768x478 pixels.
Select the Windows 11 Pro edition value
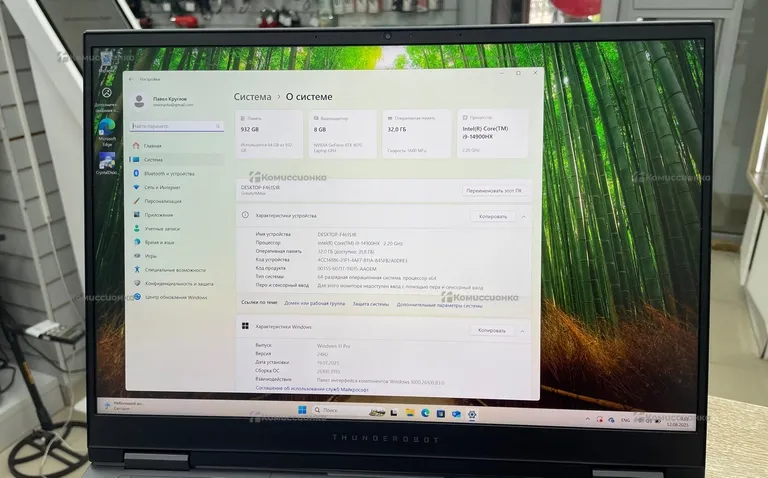tap(334, 346)
